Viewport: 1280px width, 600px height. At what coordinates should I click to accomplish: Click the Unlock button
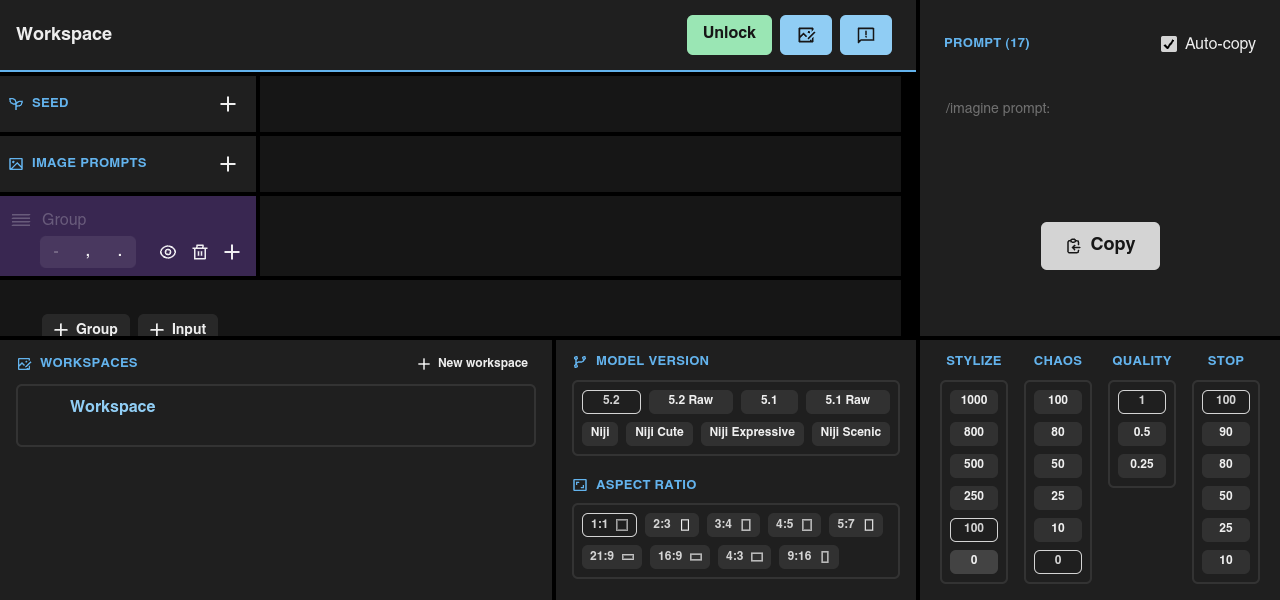point(729,34)
